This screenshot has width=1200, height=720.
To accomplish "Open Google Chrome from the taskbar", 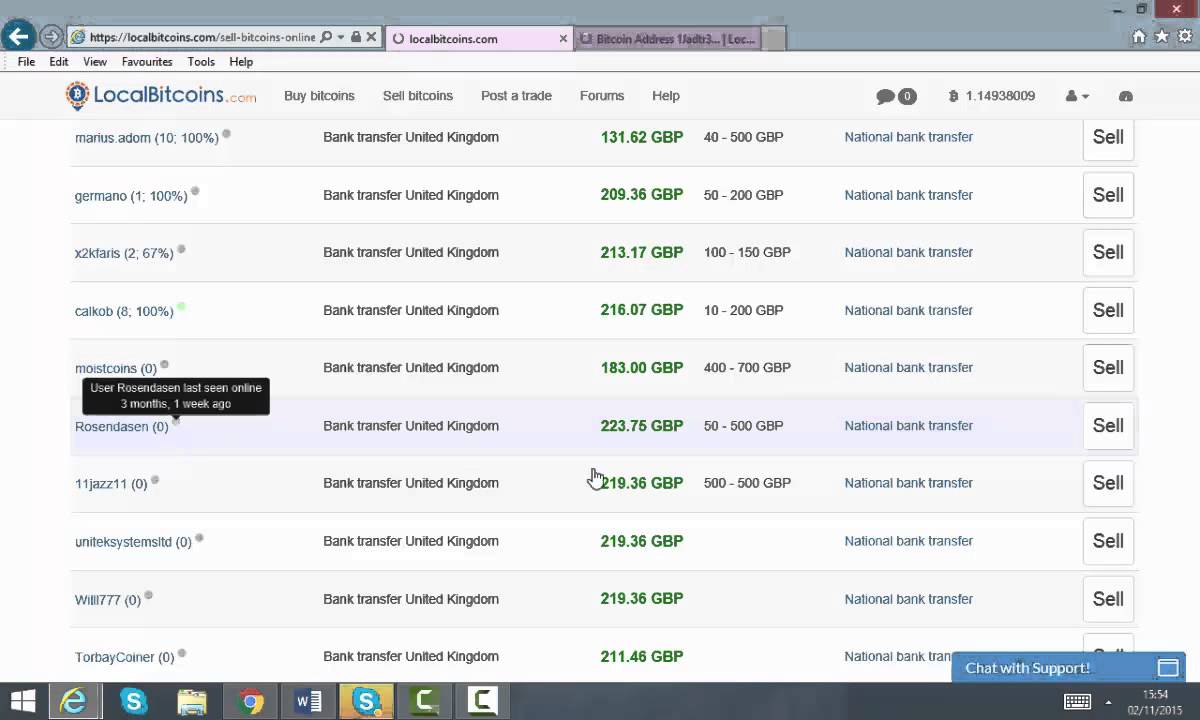I will click(251, 701).
